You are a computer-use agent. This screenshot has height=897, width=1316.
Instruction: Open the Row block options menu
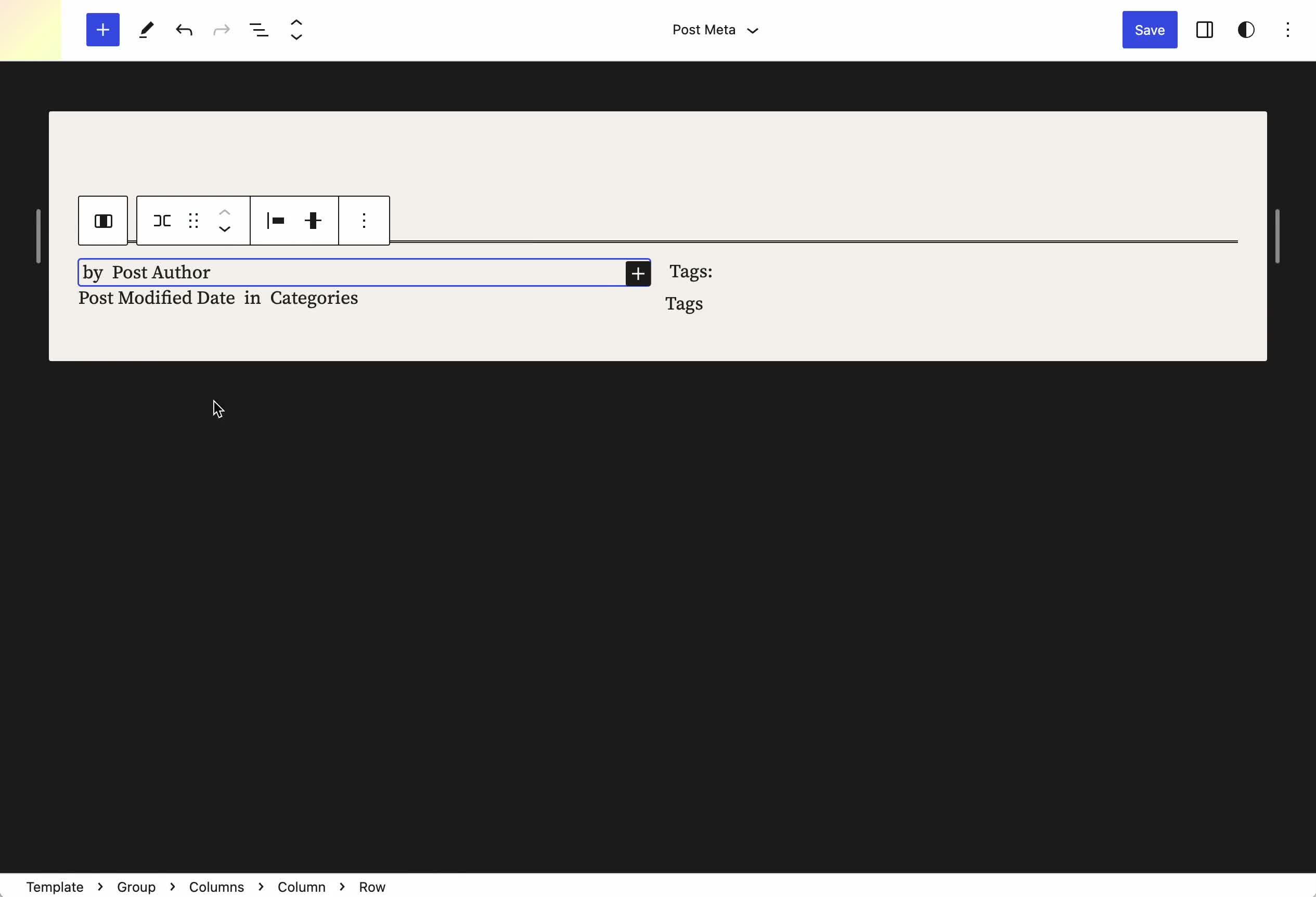364,220
